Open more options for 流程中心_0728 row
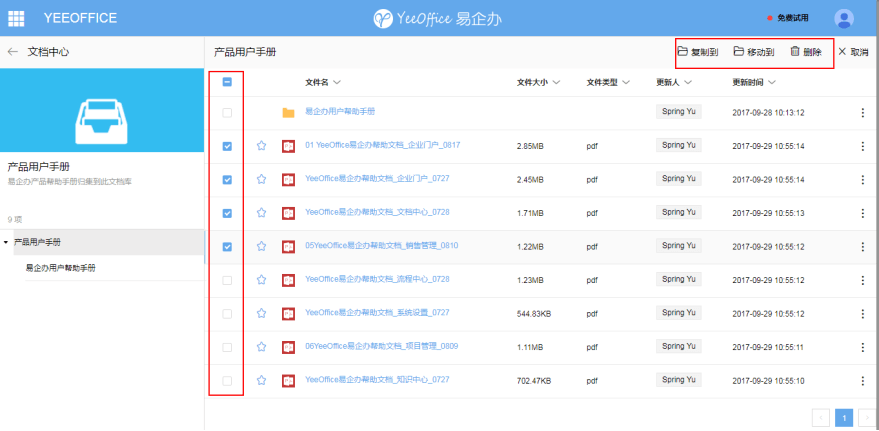Viewport: 879px width, 431px height. [x=863, y=280]
